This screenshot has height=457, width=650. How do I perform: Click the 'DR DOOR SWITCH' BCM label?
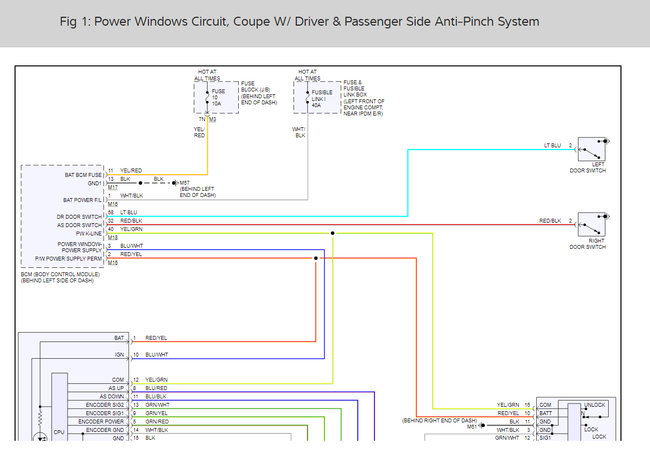(79, 216)
